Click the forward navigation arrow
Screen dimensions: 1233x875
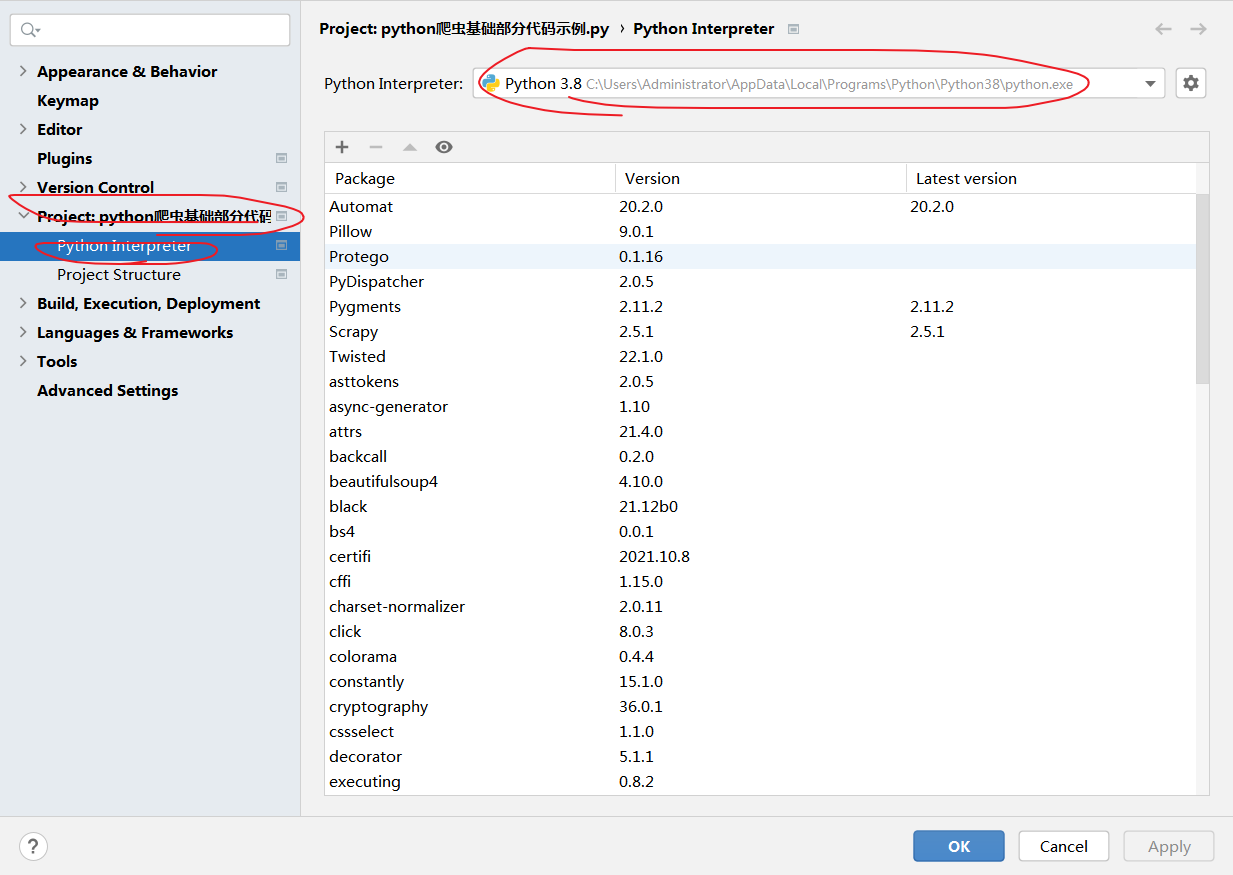tap(1198, 29)
